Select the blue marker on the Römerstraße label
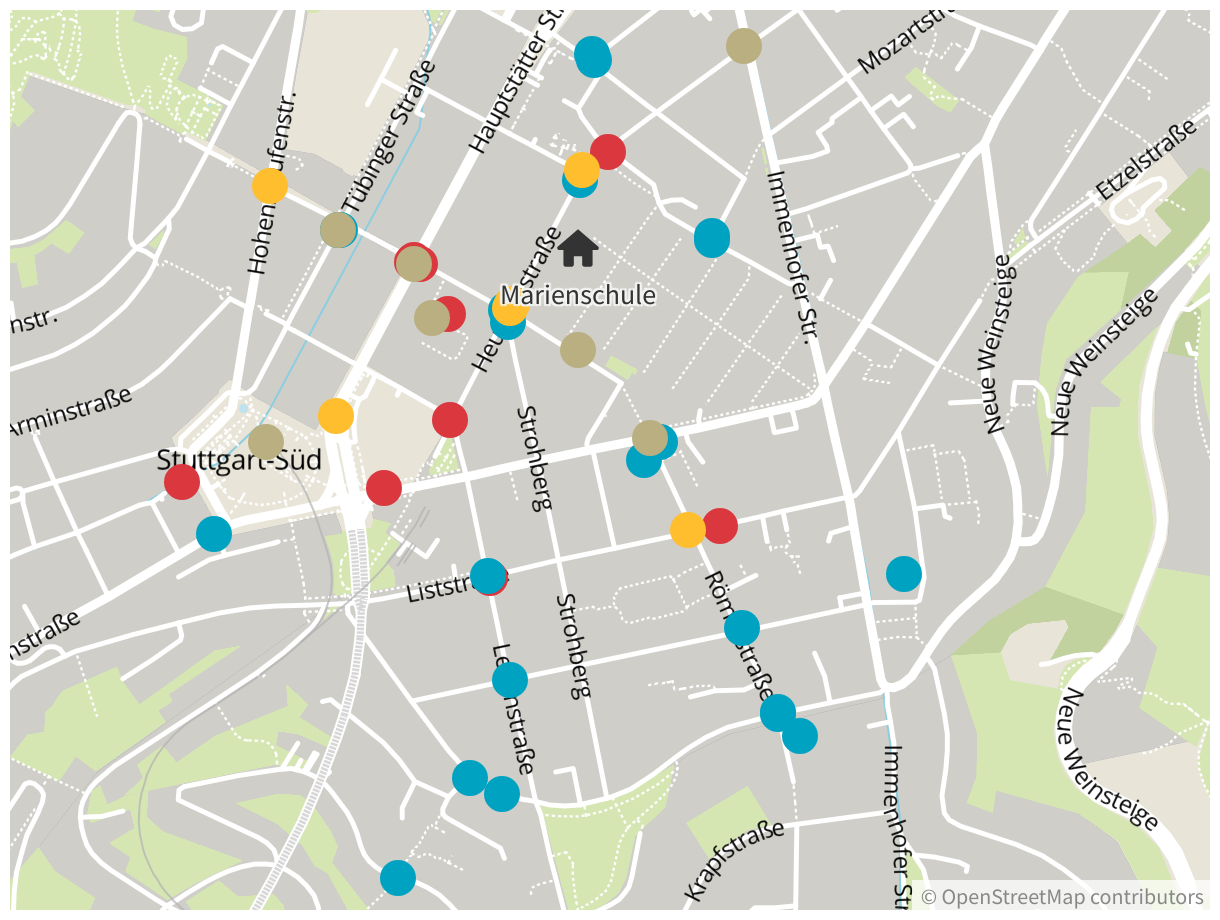Image resolution: width=1220 pixels, height=920 pixels. pos(742,628)
